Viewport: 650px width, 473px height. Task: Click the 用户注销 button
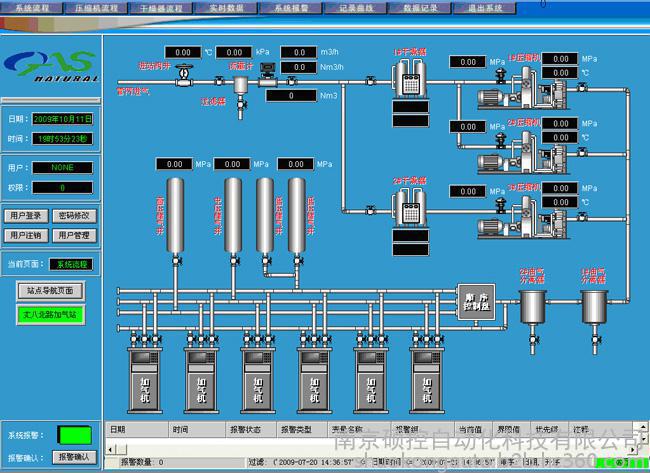coord(26,235)
